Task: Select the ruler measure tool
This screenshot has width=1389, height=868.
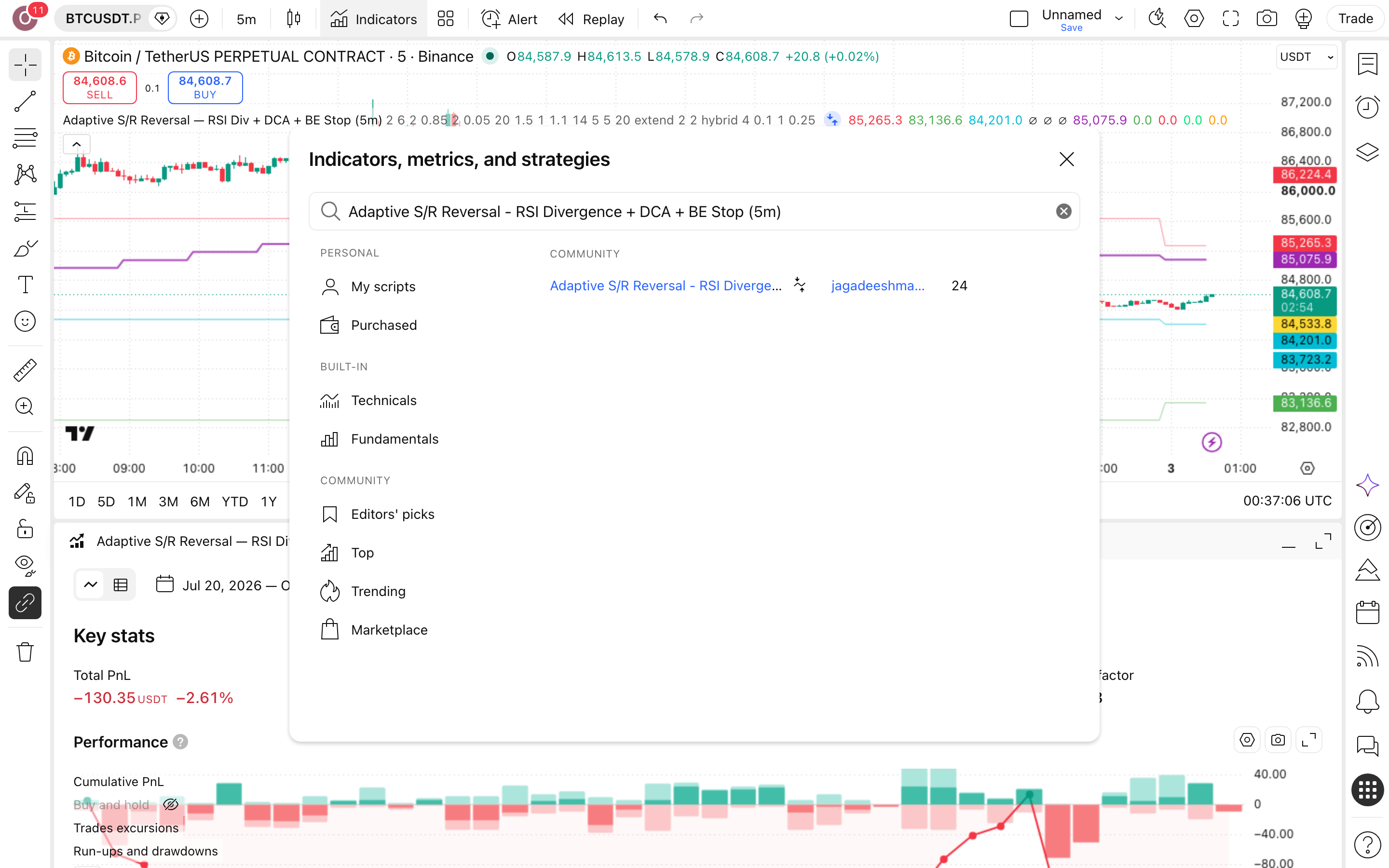Action: coord(25,370)
